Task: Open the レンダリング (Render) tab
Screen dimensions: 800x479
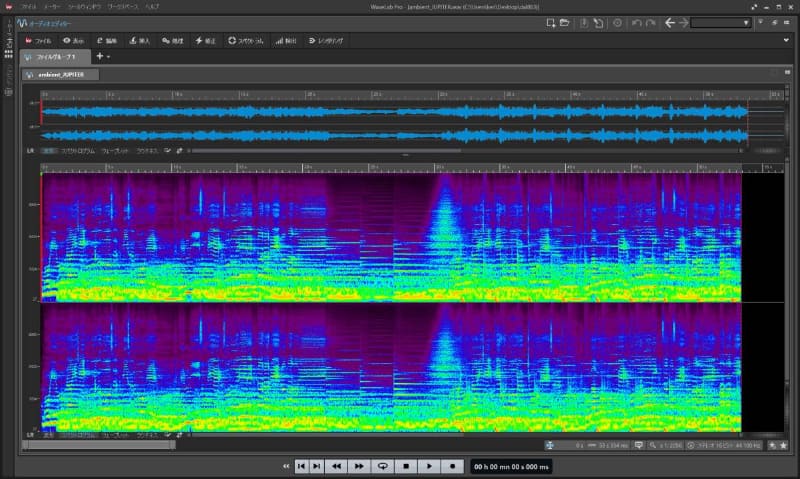Action: [325, 41]
